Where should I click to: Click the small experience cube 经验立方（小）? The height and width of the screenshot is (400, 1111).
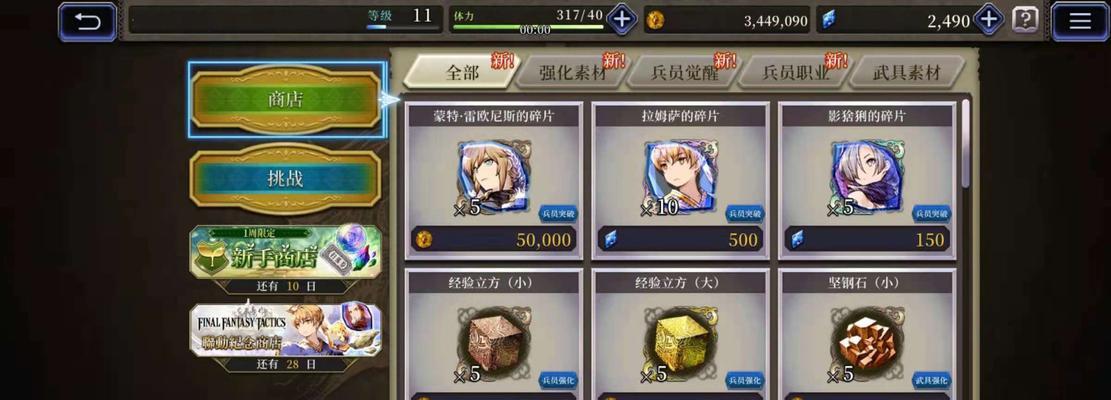tap(494, 342)
